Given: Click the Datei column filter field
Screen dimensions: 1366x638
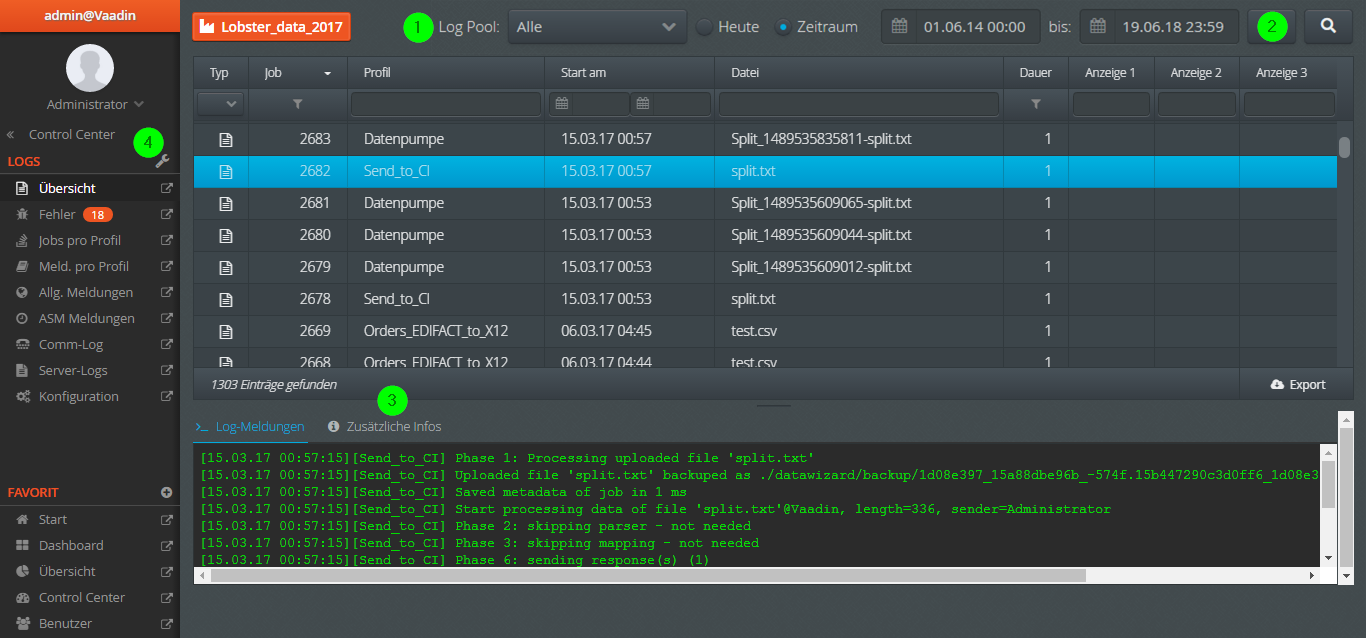Looking at the screenshot, I should click(859, 104).
